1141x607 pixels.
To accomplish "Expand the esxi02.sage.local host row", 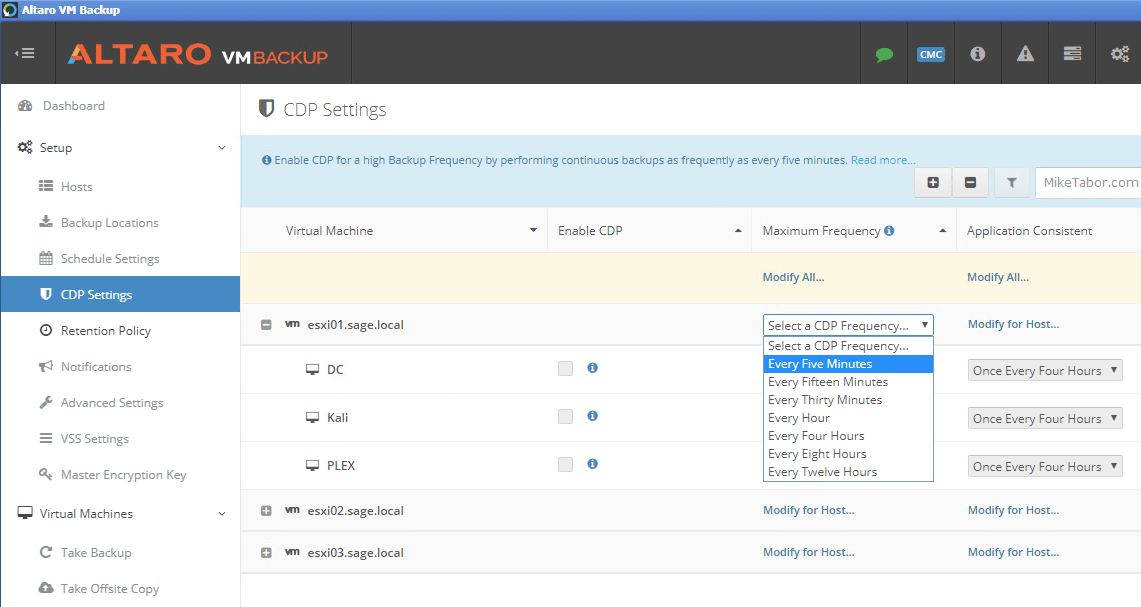I will pyautogui.click(x=266, y=511).
